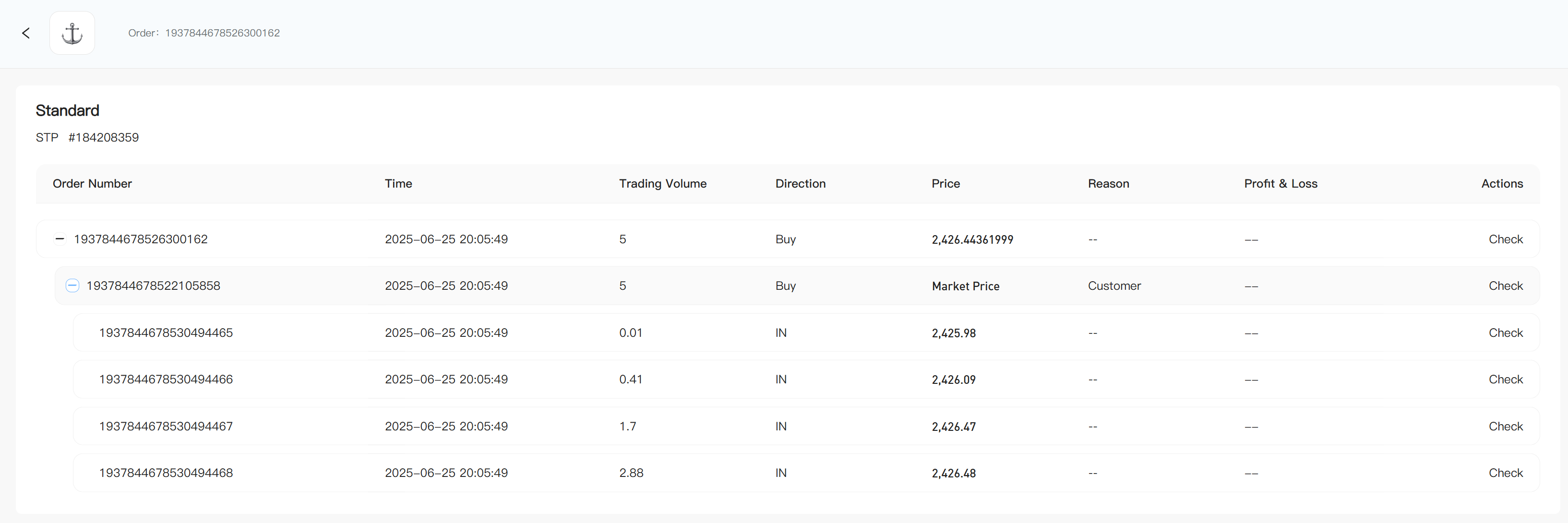Click trading volume 1.7
The image size is (1568, 523).
(x=628, y=426)
